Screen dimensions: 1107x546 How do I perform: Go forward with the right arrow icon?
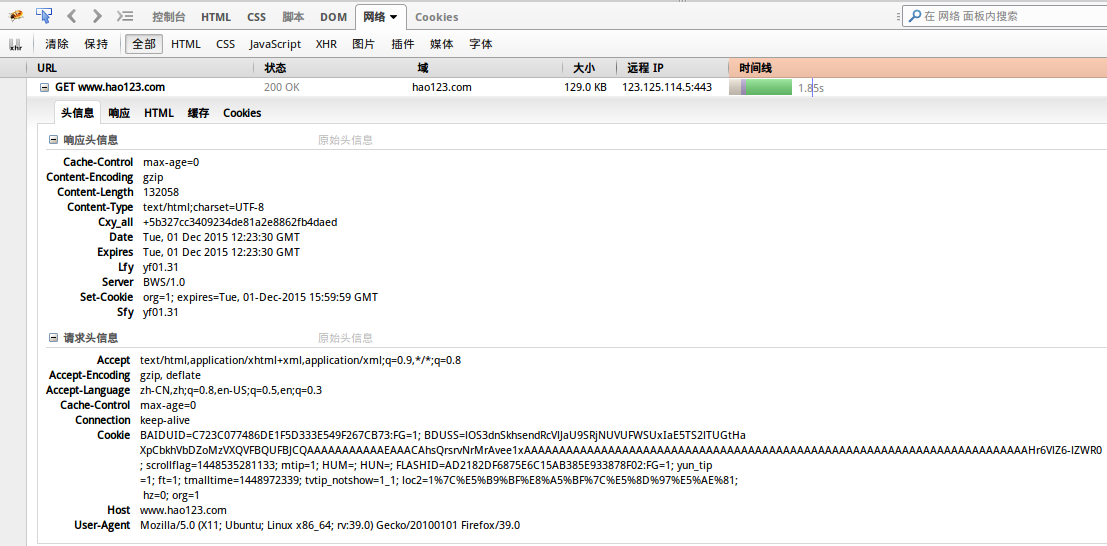[x=97, y=16]
